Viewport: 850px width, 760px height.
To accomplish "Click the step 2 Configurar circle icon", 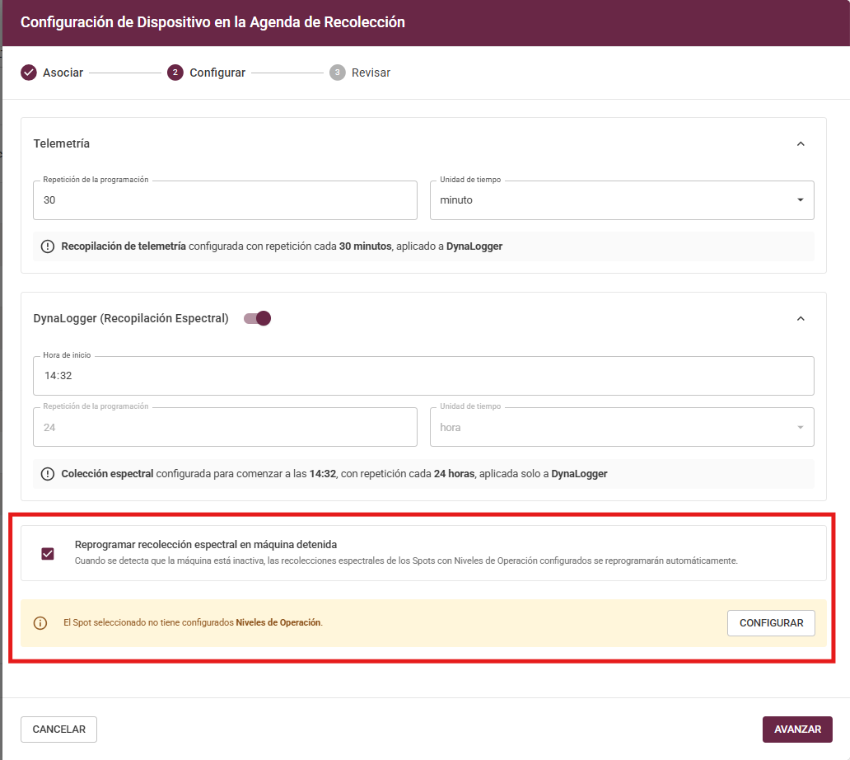I will 176,73.
